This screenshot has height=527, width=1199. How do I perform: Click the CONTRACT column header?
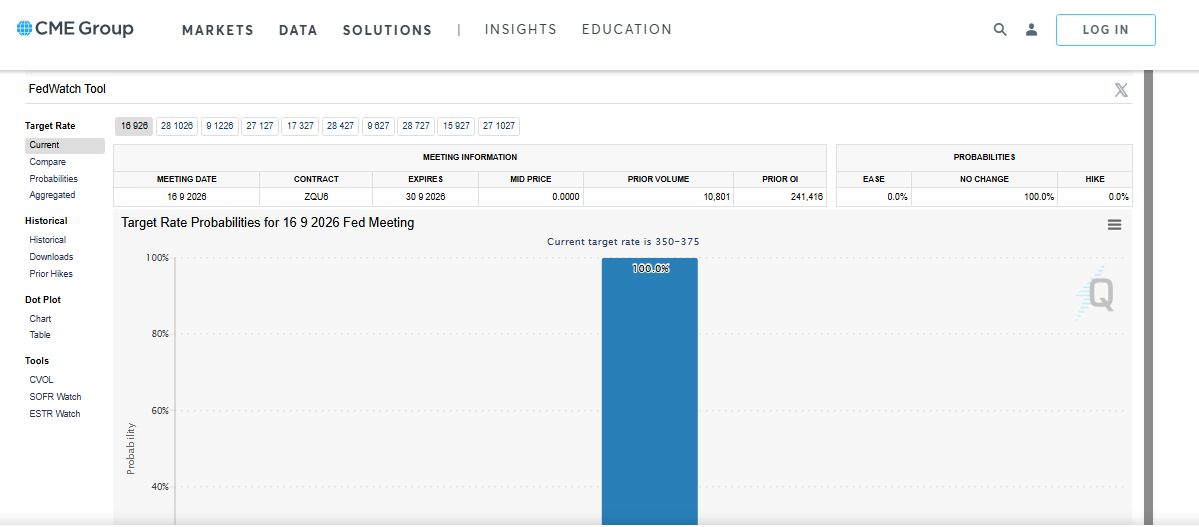(316, 179)
